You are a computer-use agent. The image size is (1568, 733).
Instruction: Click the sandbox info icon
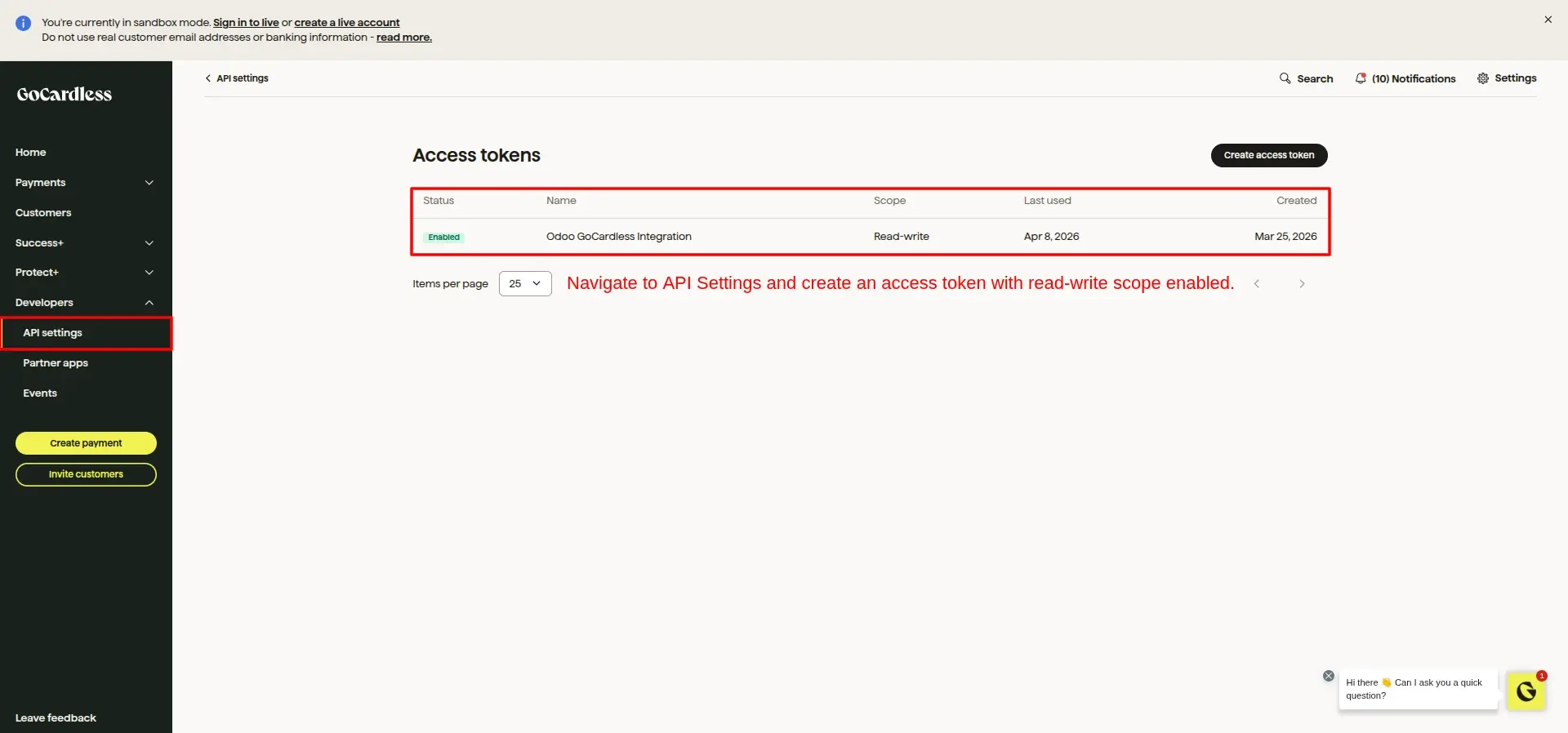point(23,24)
